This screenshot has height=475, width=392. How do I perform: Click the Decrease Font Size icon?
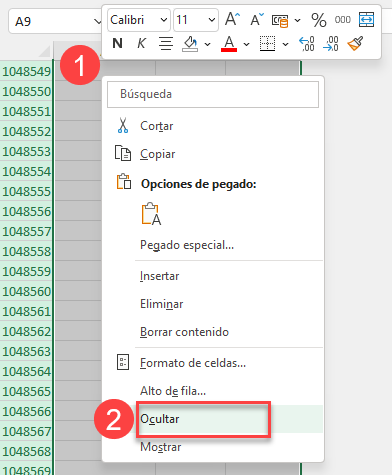click(x=257, y=19)
